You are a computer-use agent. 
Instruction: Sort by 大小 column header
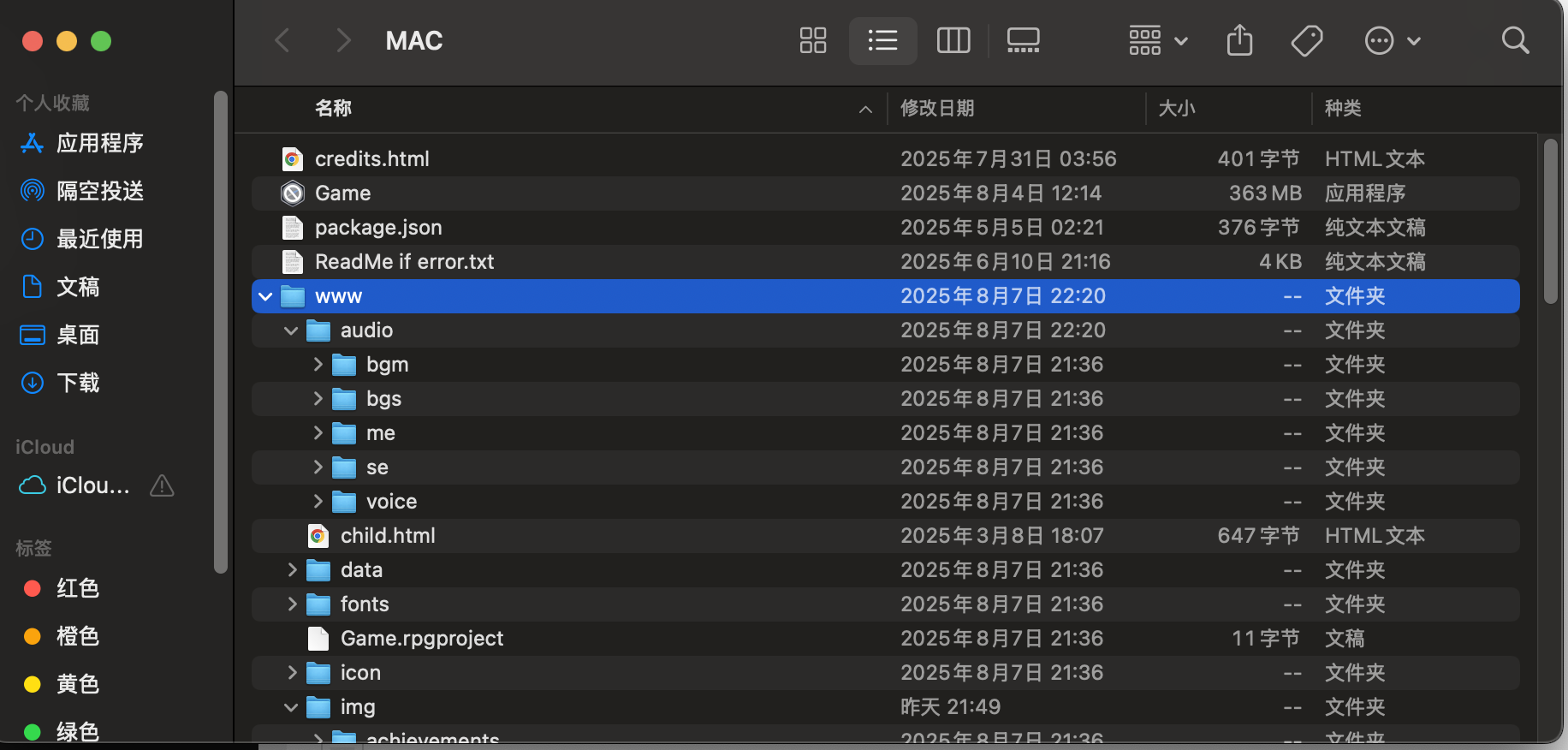pyautogui.click(x=1177, y=109)
